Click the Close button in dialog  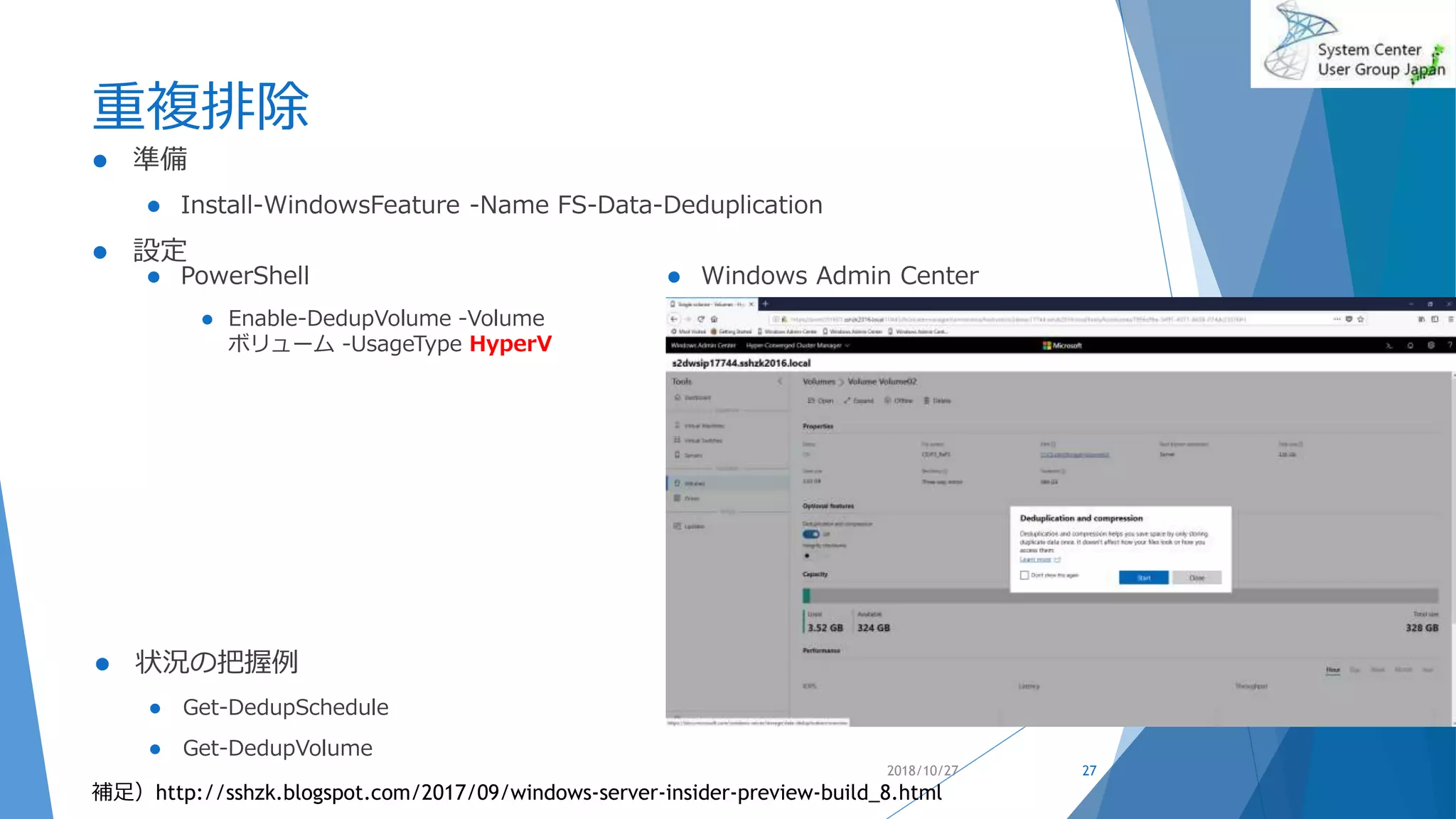(1197, 578)
